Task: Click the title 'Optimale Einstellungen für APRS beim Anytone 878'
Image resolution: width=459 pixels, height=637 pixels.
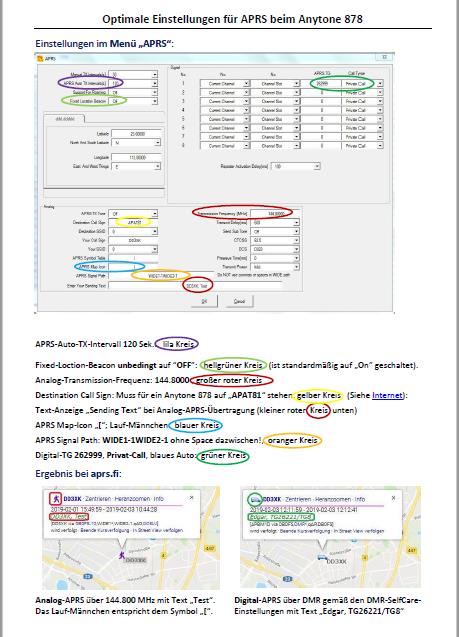Action: click(232, 19)
